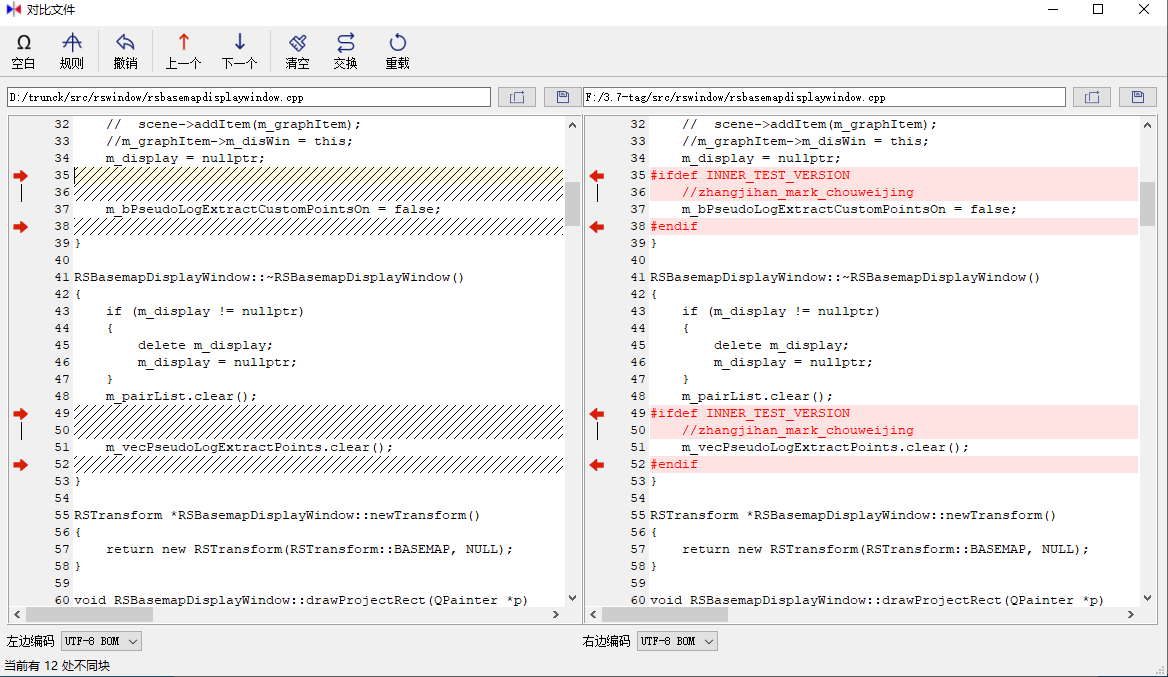The image size is (1168, 677).
Task: Close the 对比文件 window
Action: pyautogui.click(x=1144, y=10)
